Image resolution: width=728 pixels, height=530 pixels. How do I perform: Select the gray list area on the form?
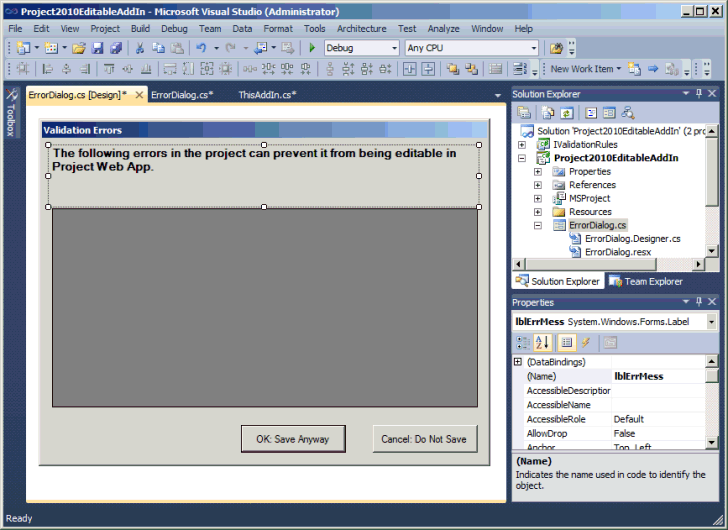[265, 308]
